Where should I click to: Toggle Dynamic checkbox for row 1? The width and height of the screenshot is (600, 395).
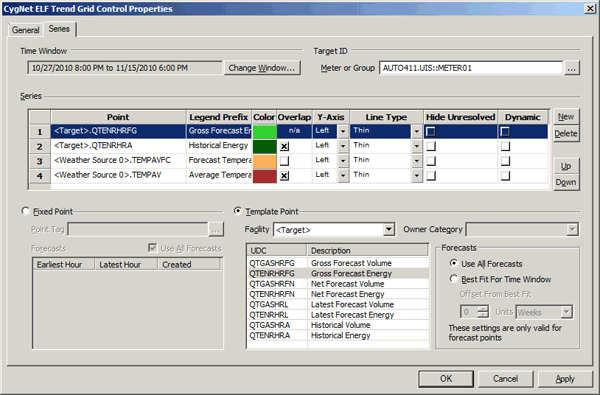point(505,132)
